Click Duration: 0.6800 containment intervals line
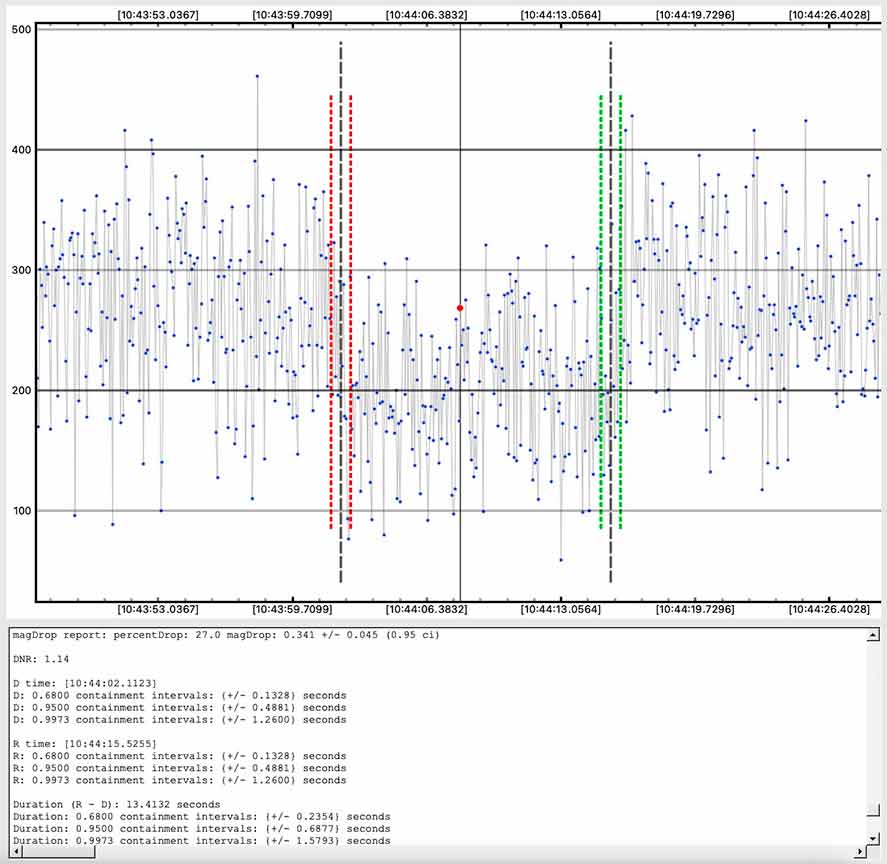This screenshot has width=887, height=864. pos(201,816)
